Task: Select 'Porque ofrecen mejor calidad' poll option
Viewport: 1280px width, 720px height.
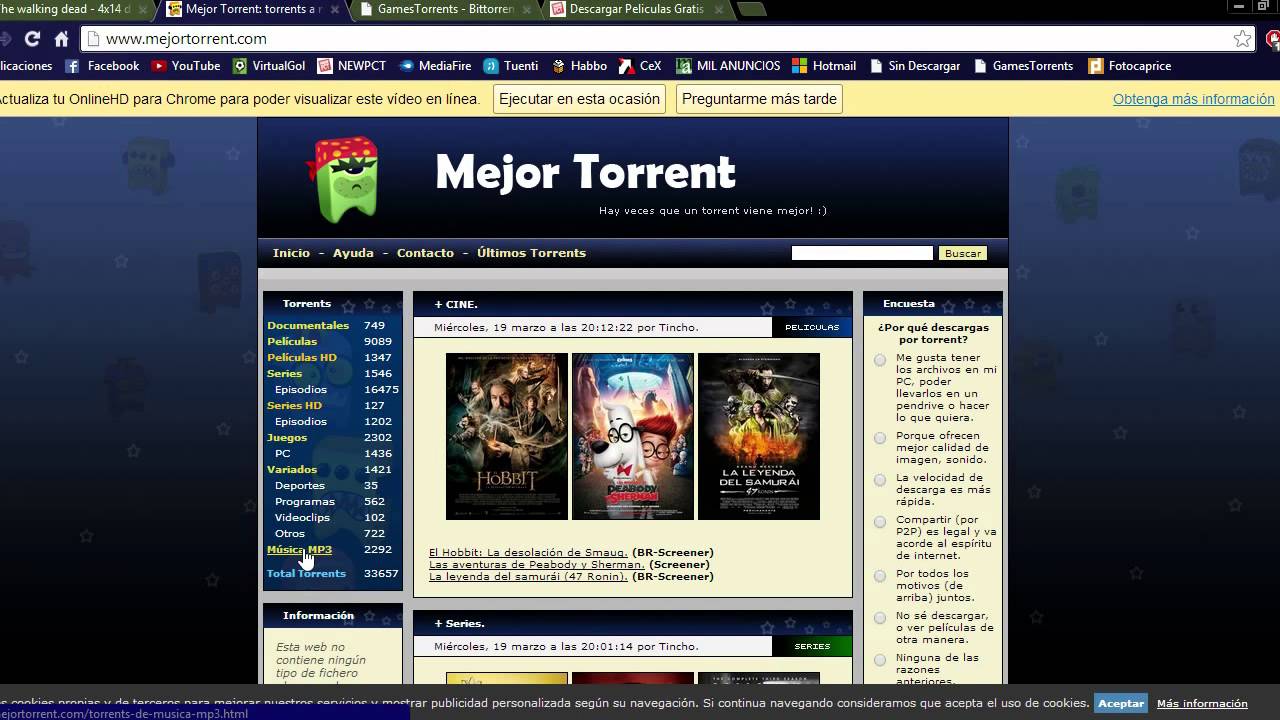Action: 880,438
